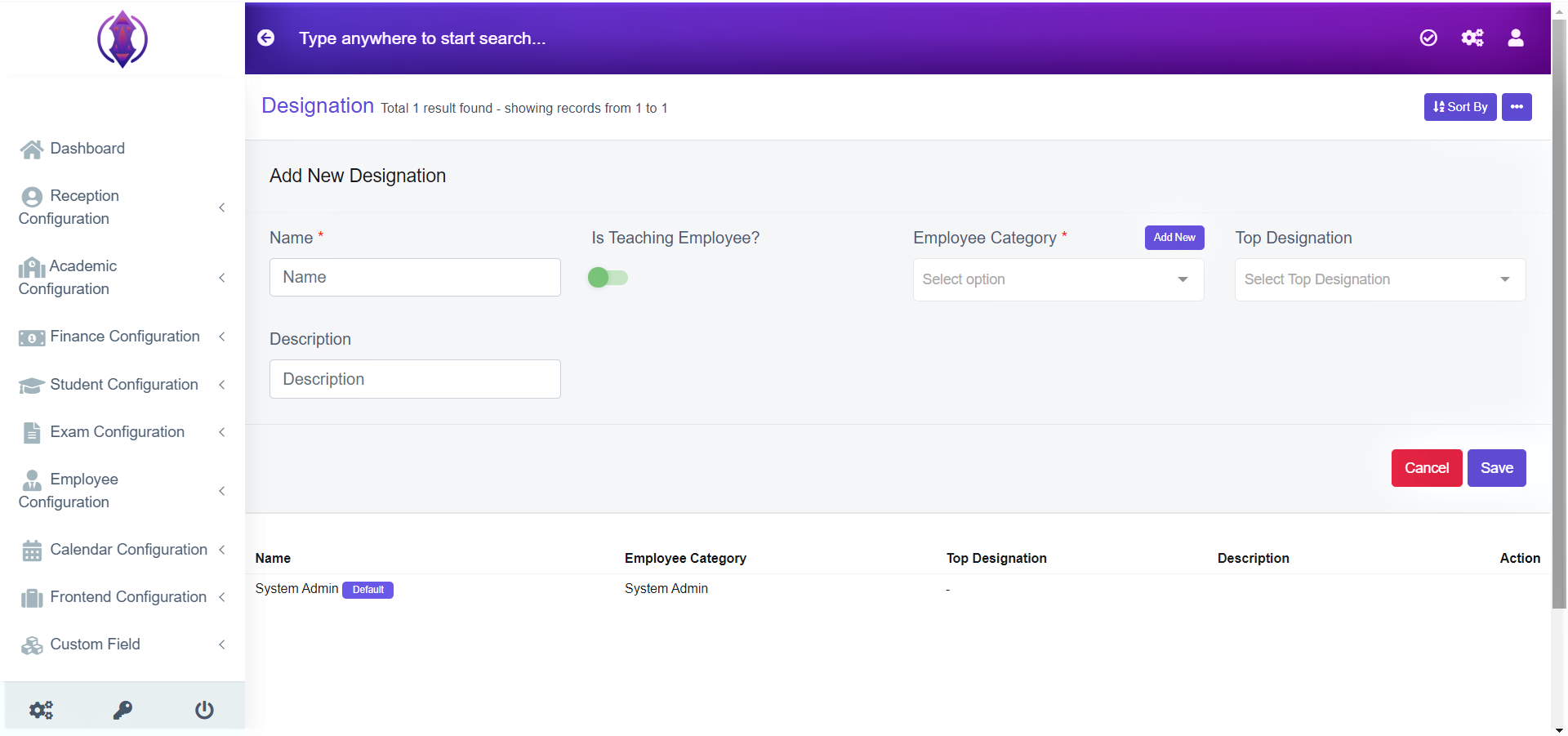Click the Frontend Configuration icon

click(x=32, y=598)
